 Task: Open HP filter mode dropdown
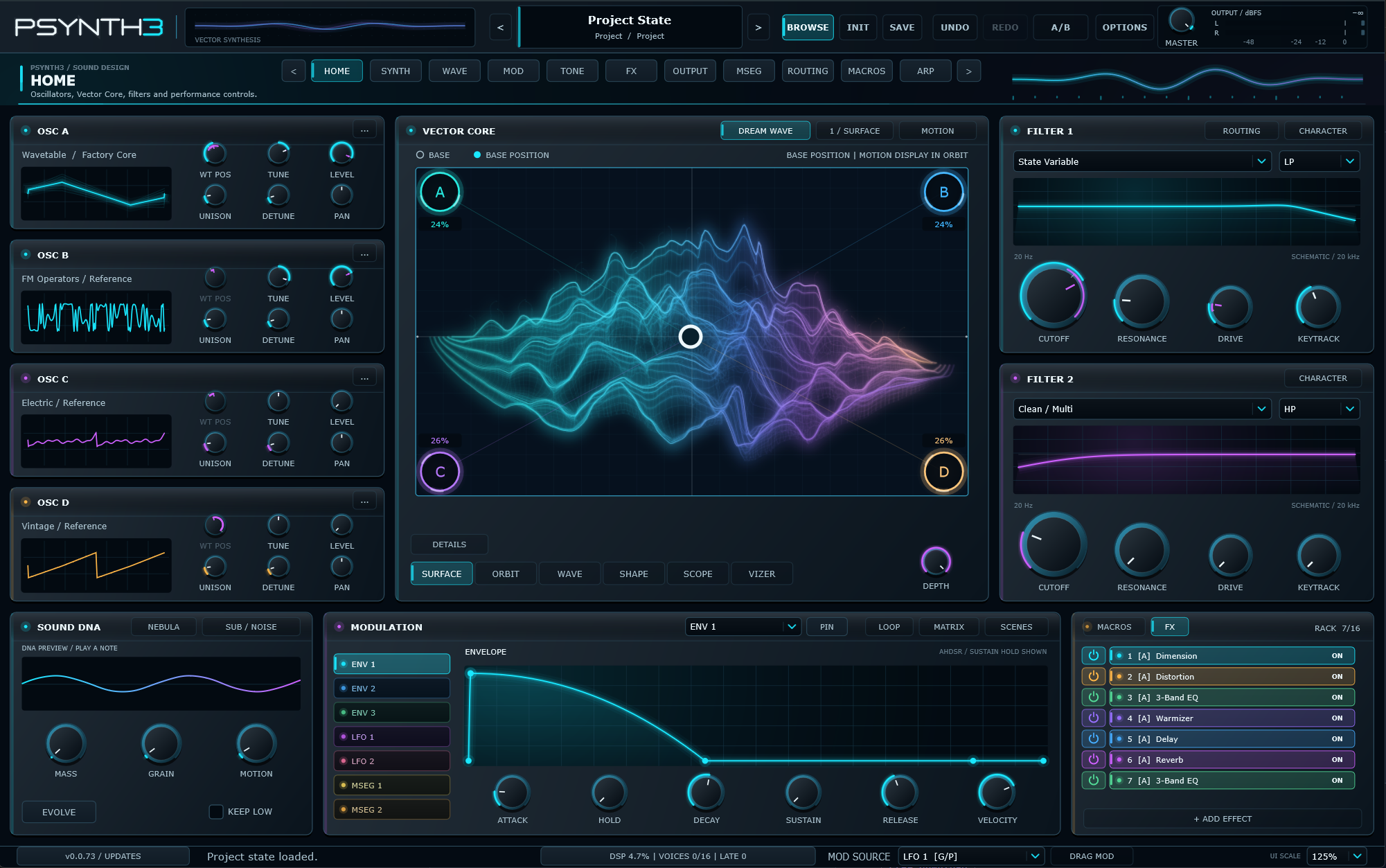click(x=1320, y=409)
